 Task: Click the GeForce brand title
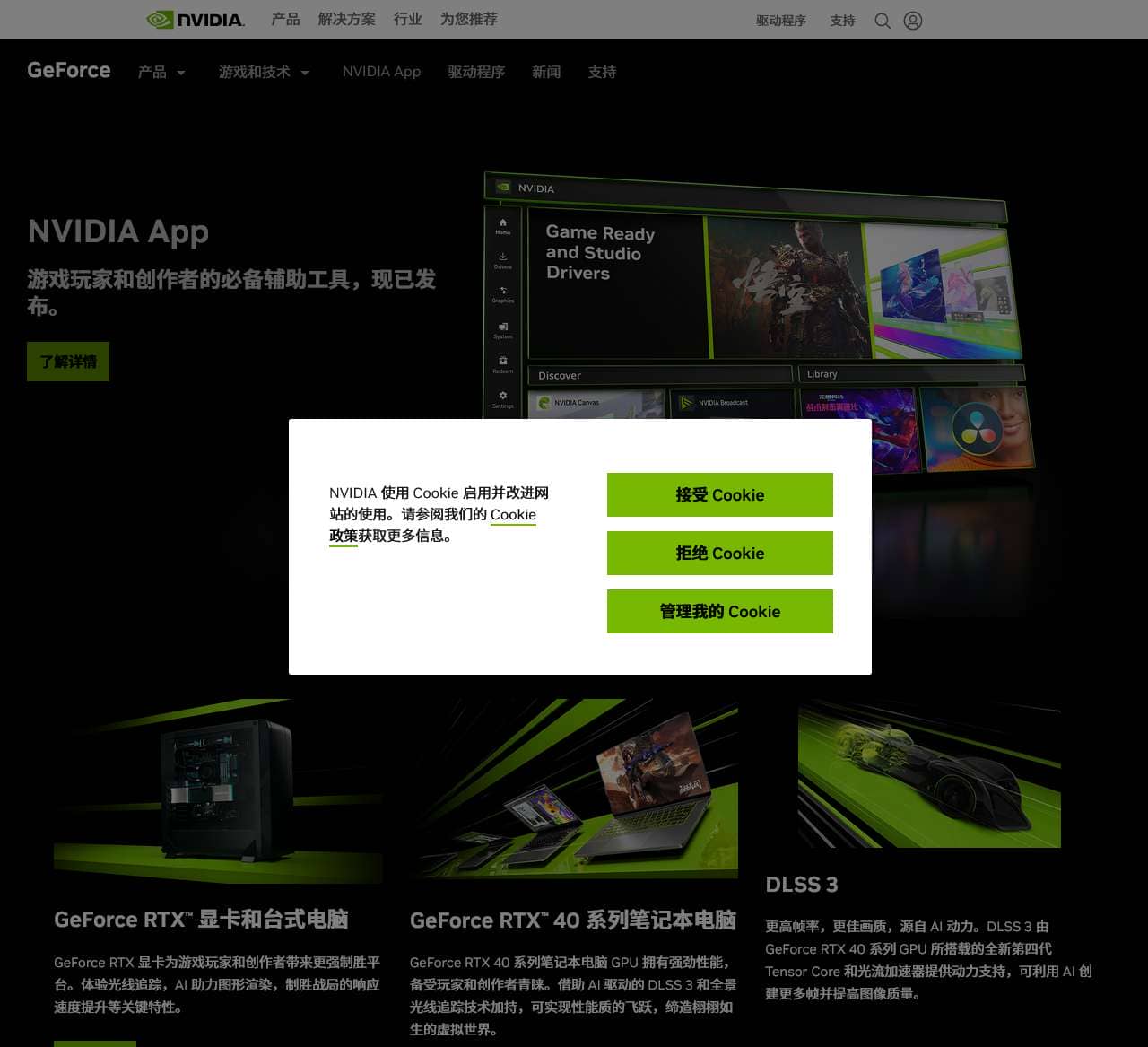coord(69,70)
